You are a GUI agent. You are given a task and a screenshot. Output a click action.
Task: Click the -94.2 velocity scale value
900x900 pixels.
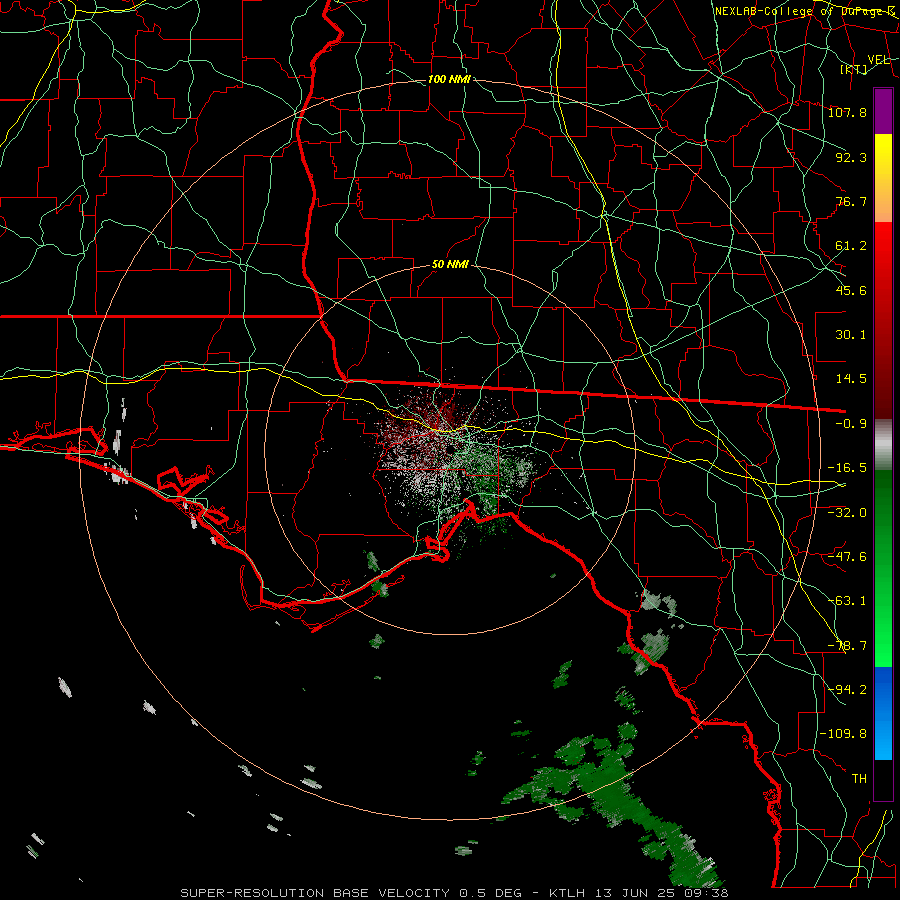[847, 689]
